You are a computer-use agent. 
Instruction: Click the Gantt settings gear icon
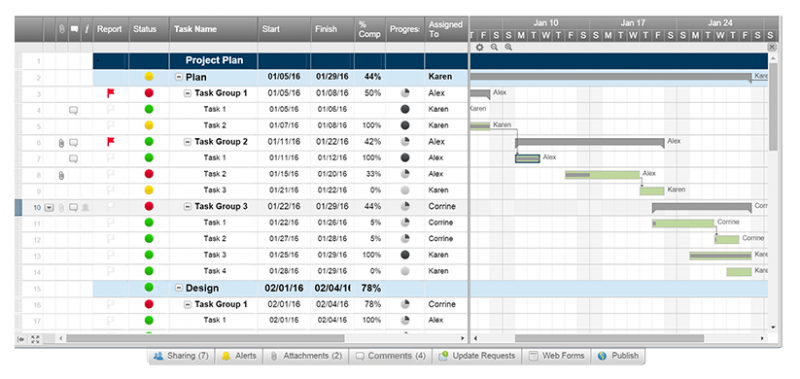[479, 47]
